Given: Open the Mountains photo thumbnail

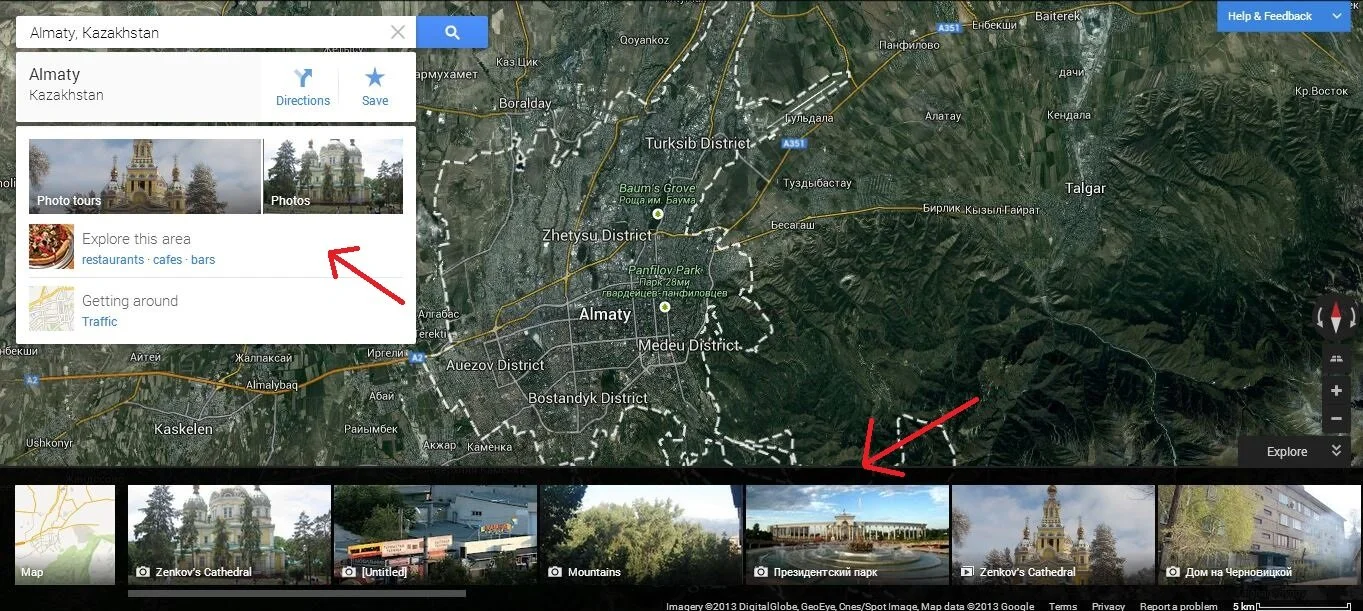Looking at the screenshot, I should (641, 534).
